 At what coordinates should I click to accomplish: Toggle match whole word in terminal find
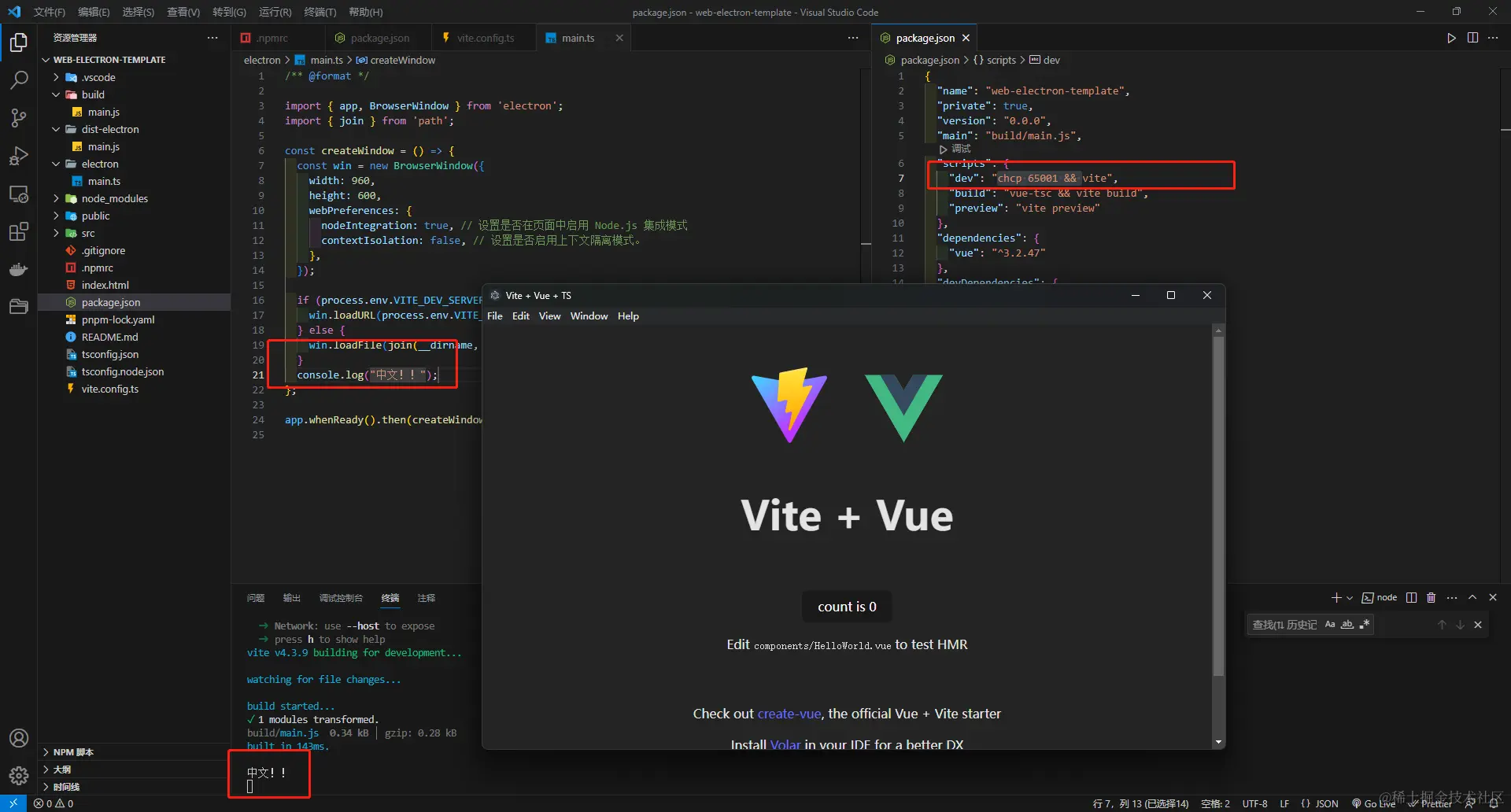click(x=1347, y=625)
